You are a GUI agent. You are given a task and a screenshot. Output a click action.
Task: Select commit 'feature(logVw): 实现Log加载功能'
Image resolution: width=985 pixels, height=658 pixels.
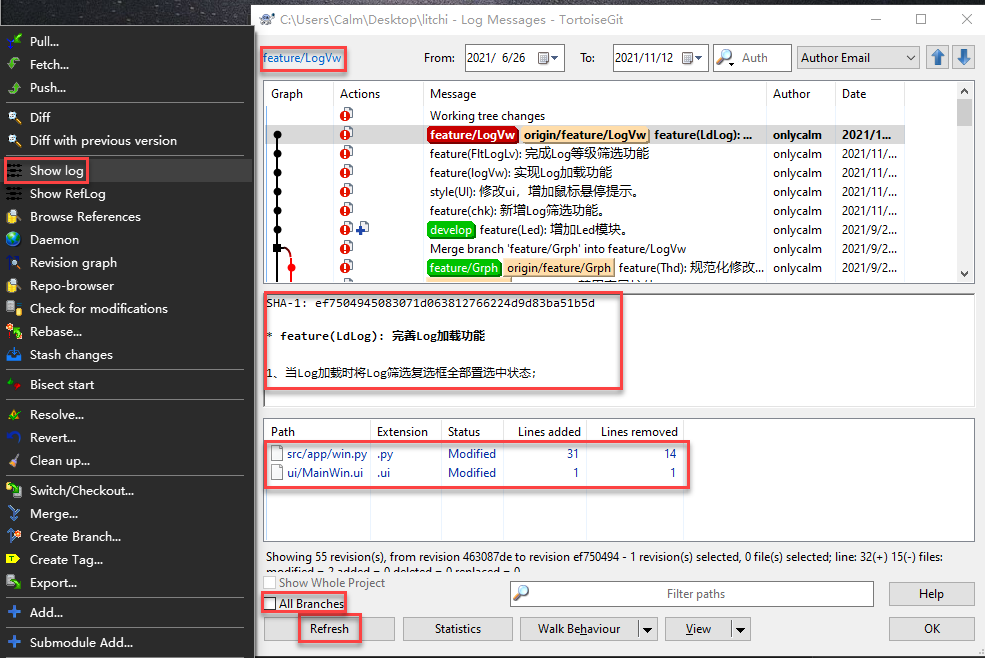pyautogui.click(x=584, y=173)
